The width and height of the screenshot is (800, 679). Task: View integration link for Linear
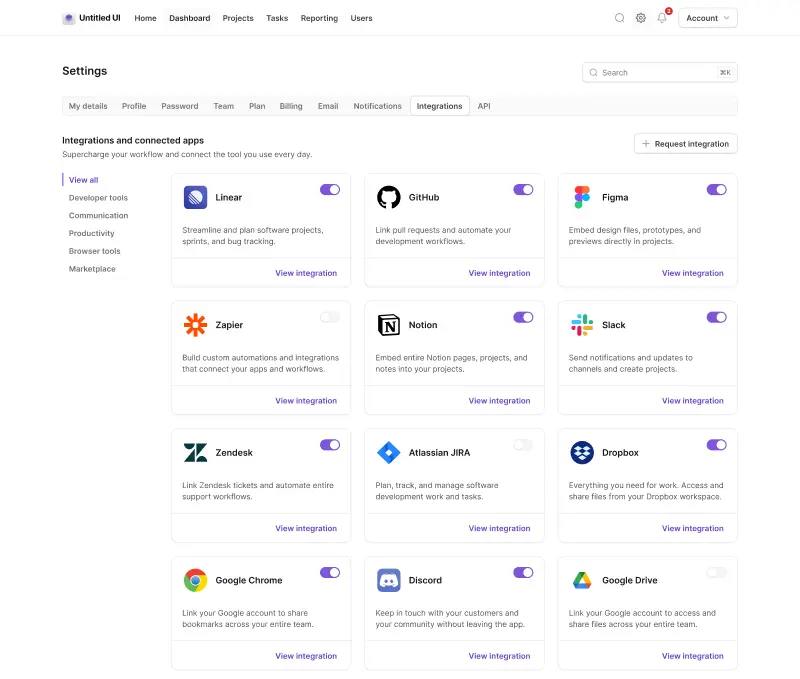tap(306, 273)
